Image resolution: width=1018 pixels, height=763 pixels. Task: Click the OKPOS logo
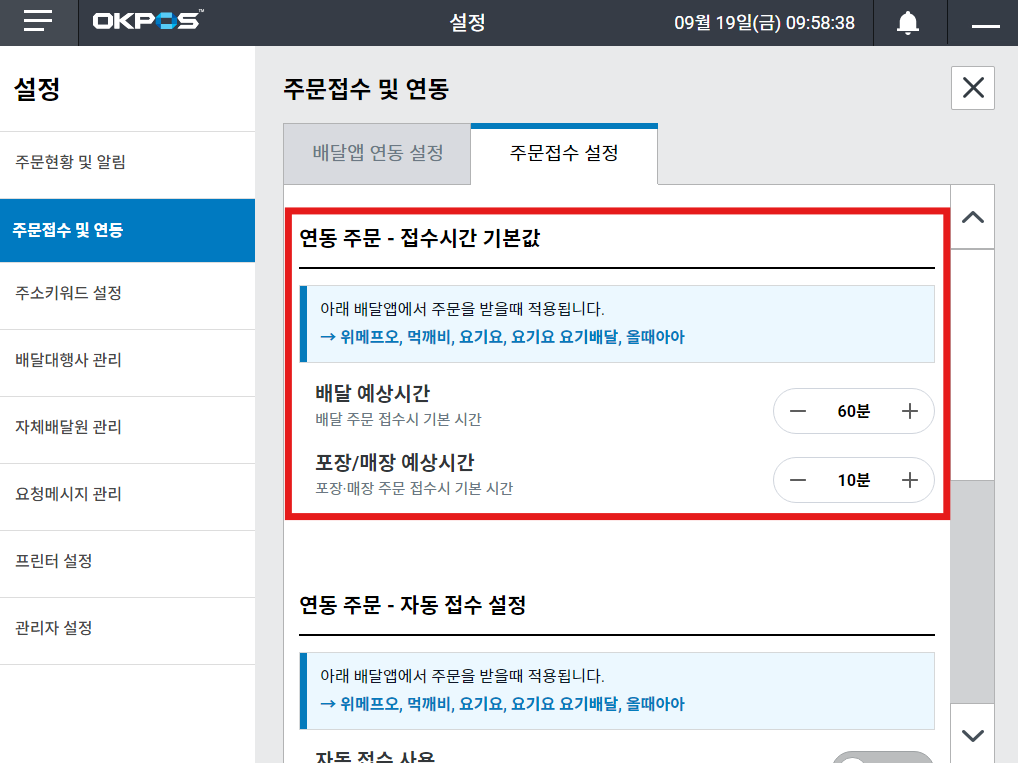pyautogui.click(x=146, y=22)
